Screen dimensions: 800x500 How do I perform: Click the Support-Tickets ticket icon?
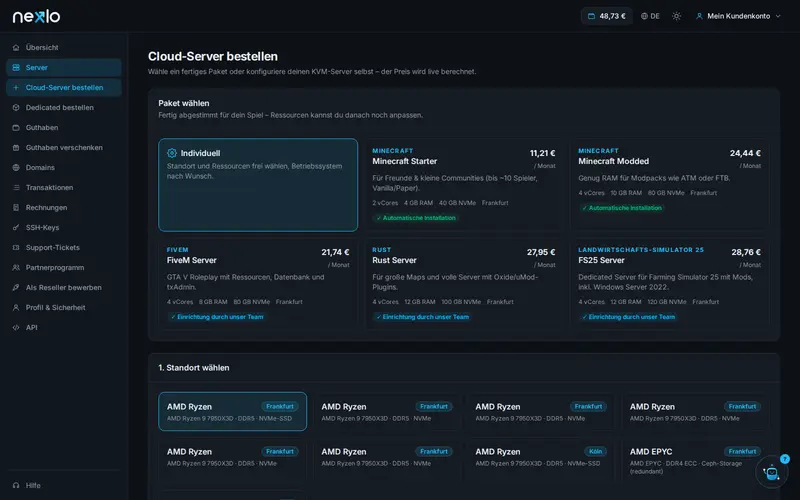click(16, 247)
